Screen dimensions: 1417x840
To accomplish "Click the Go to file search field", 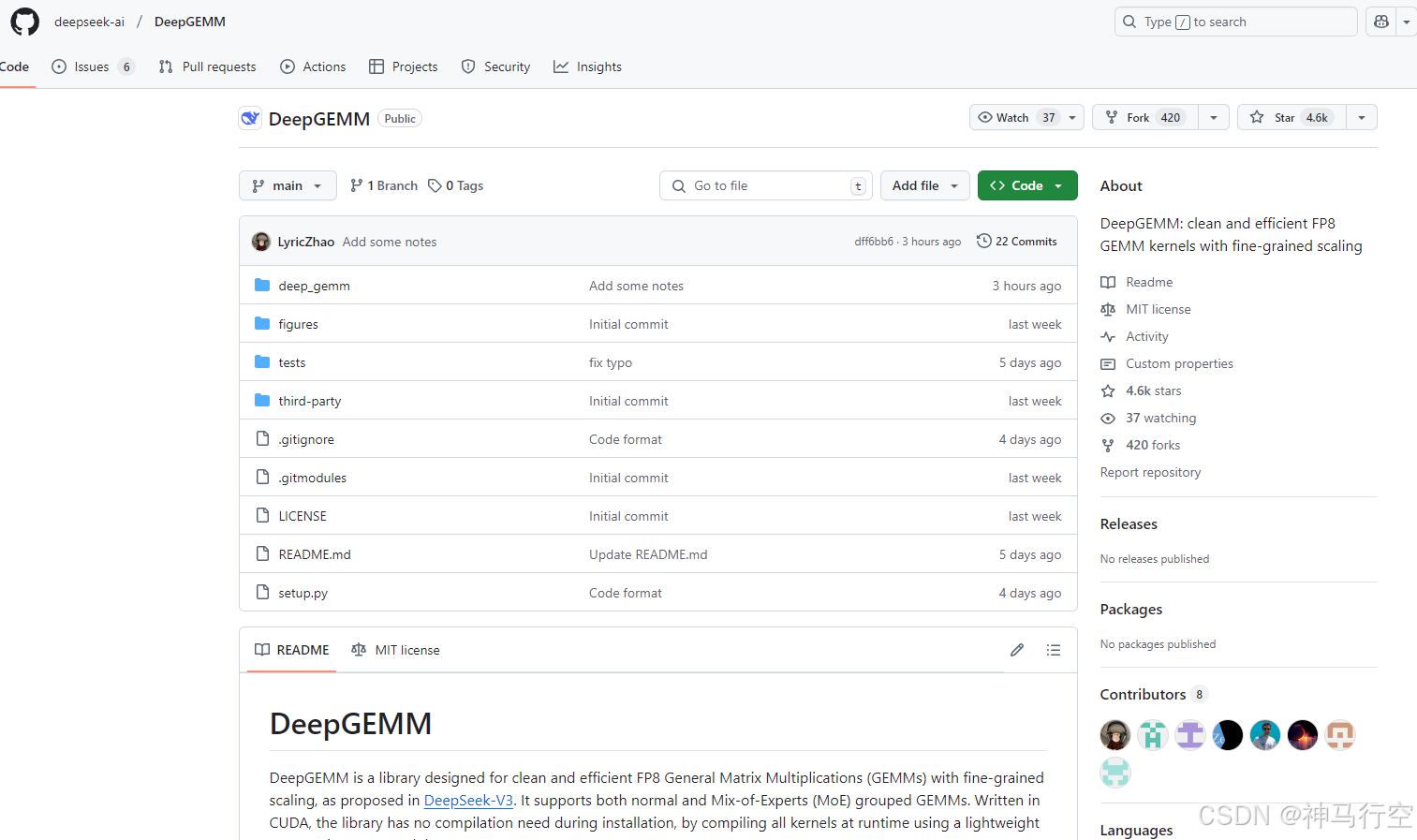I will pyautogui.click(x=766, y=185).
